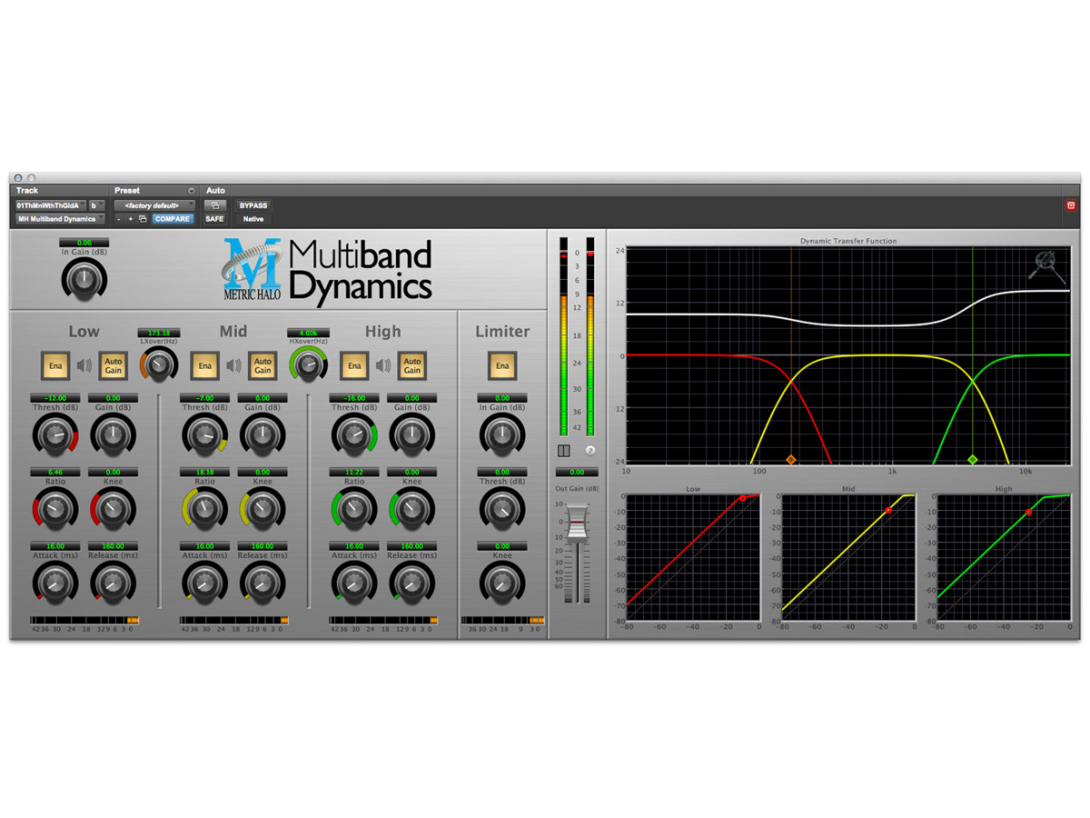Click the High band Release knob
Viewport: 1090px width, 818px height.
412,583
